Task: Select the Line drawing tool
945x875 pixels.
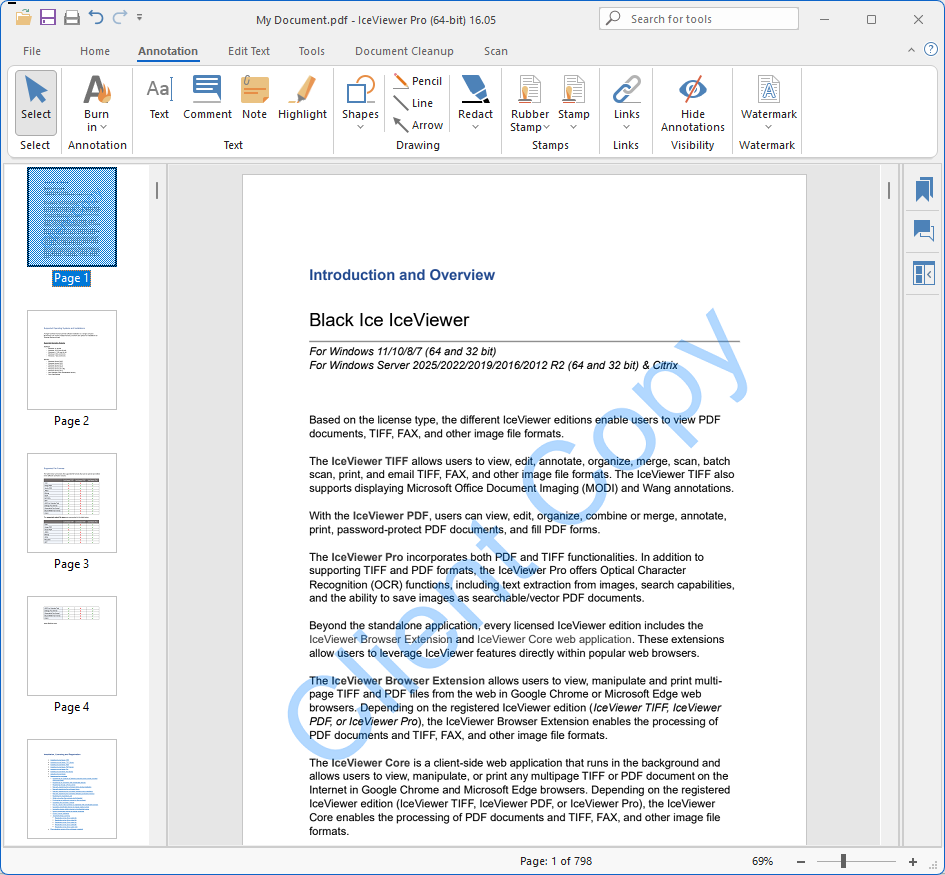Action: 413,103
